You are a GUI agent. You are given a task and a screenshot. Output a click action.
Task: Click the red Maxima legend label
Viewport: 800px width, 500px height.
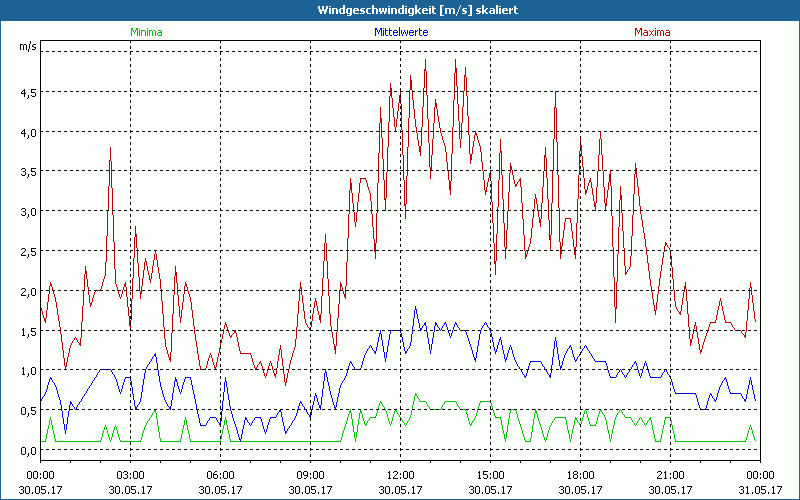pos(652,32)
